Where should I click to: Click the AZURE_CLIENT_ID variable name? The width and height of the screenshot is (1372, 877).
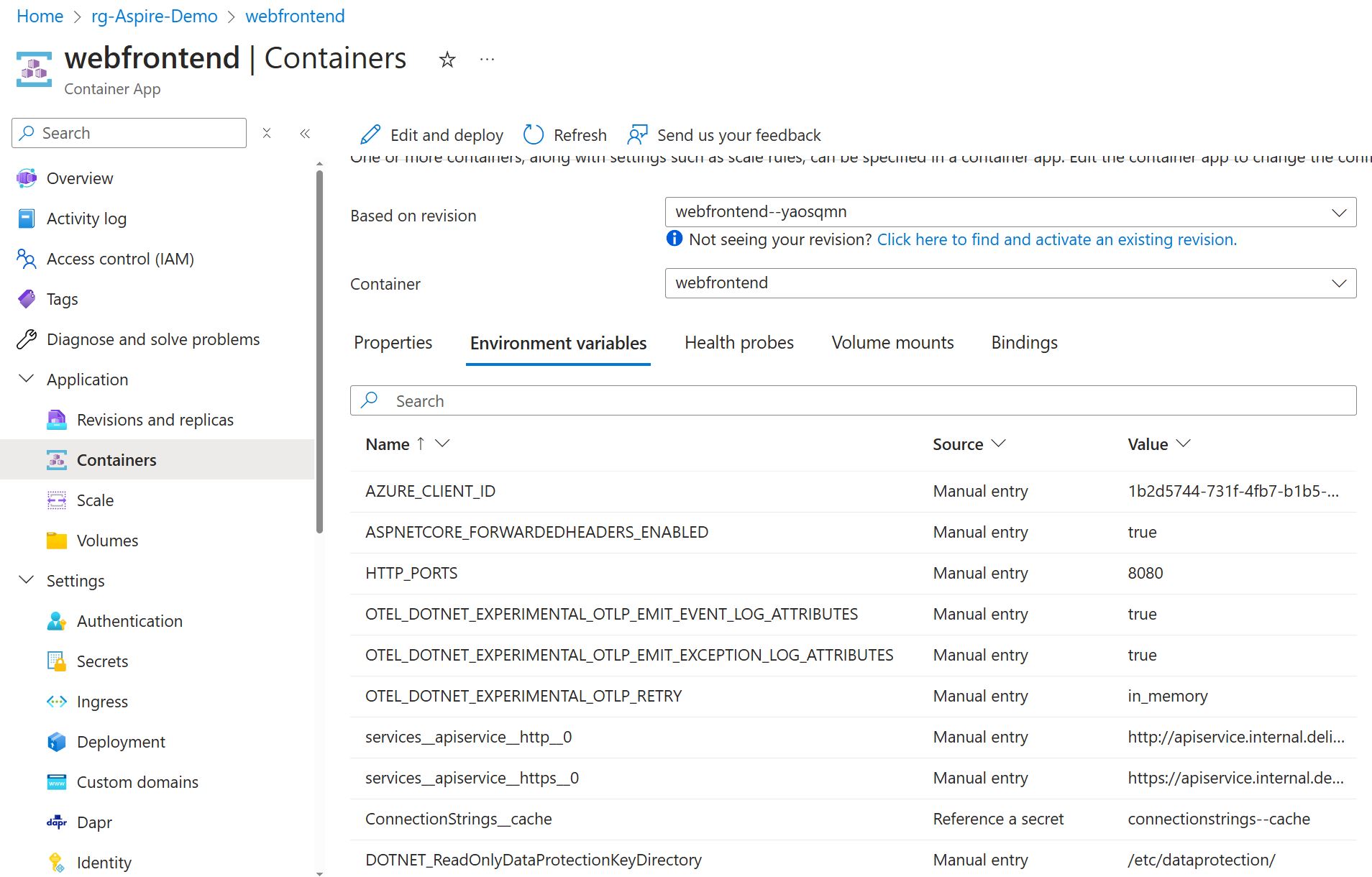(x=430, y=491)
